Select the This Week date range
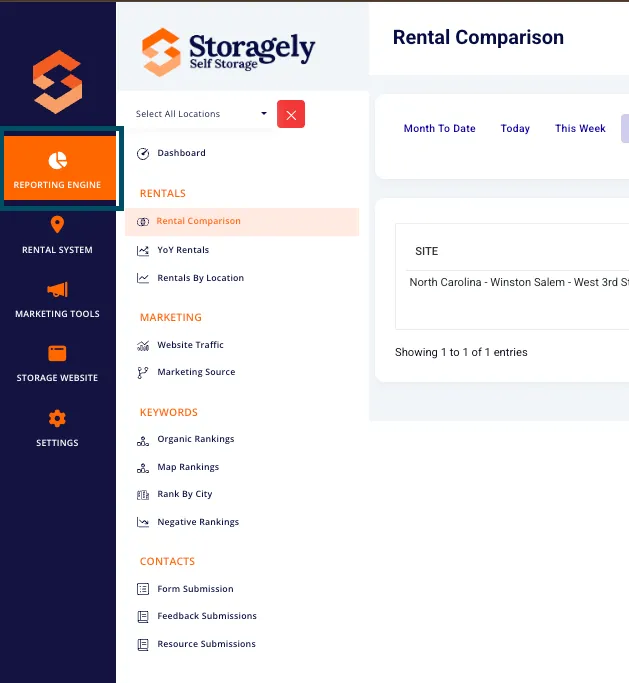Screen dimensions: 629x683 [x=580, y=128]
